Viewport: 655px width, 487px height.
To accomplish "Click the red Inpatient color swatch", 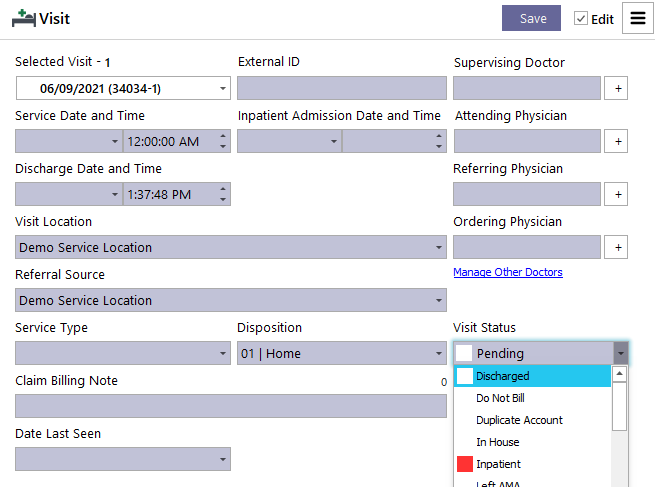I will pyautogui.click(x=465, y=464).
